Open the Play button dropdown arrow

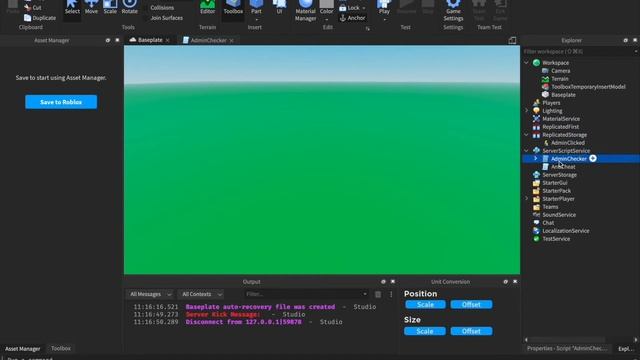(384, 19)
